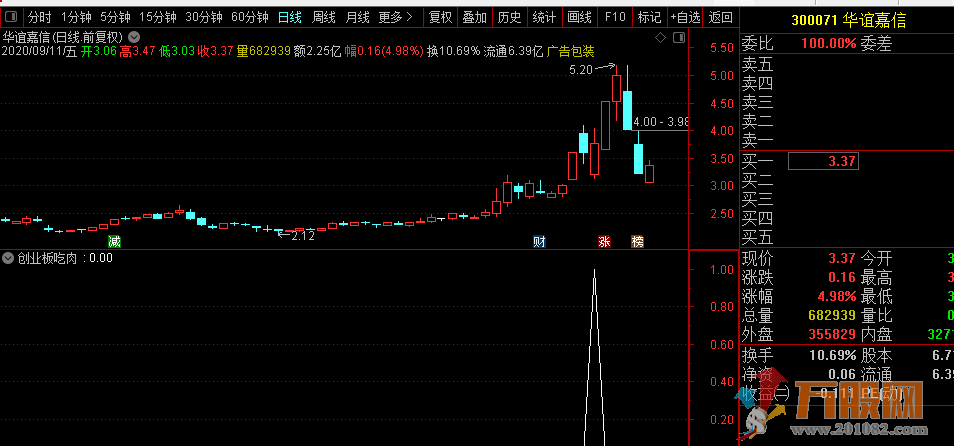Switch to 月线 monthly chart
Viewport: 954px width, 446px height.
(x=358, y=17)
